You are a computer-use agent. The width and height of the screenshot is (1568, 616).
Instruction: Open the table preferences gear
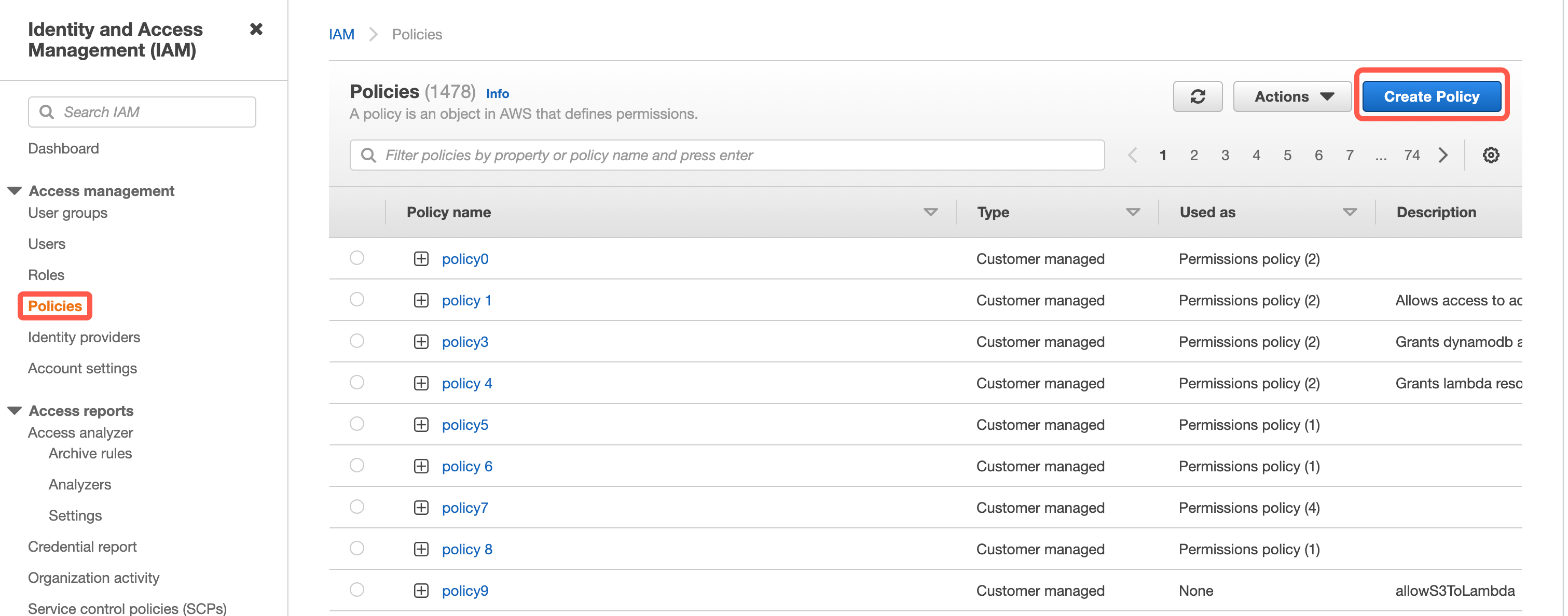click(1491, 155)
